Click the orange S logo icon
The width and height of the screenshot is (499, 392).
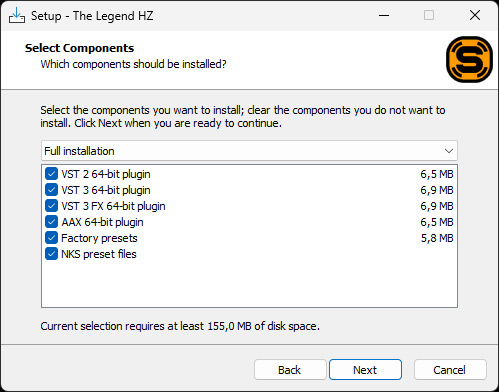pos(469,59)
